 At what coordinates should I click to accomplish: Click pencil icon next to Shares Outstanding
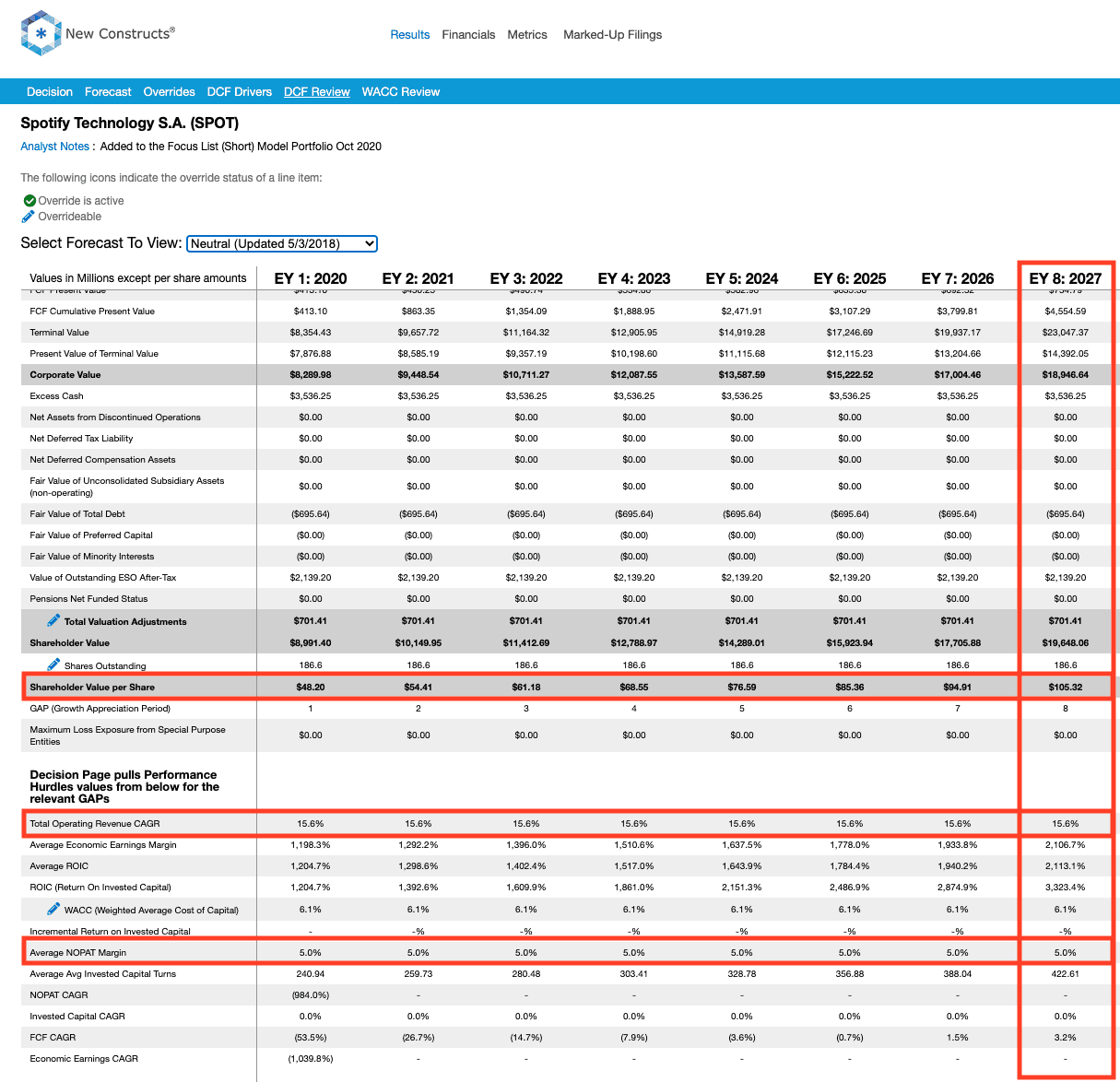coord(53,664)
